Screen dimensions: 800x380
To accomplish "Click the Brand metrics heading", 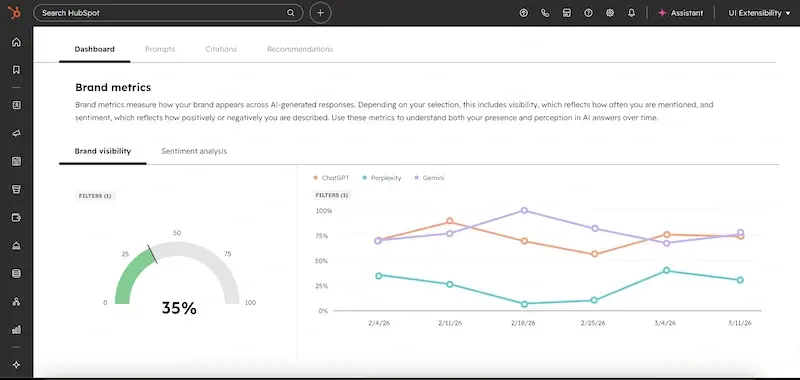I will click(x=113, y=88).
